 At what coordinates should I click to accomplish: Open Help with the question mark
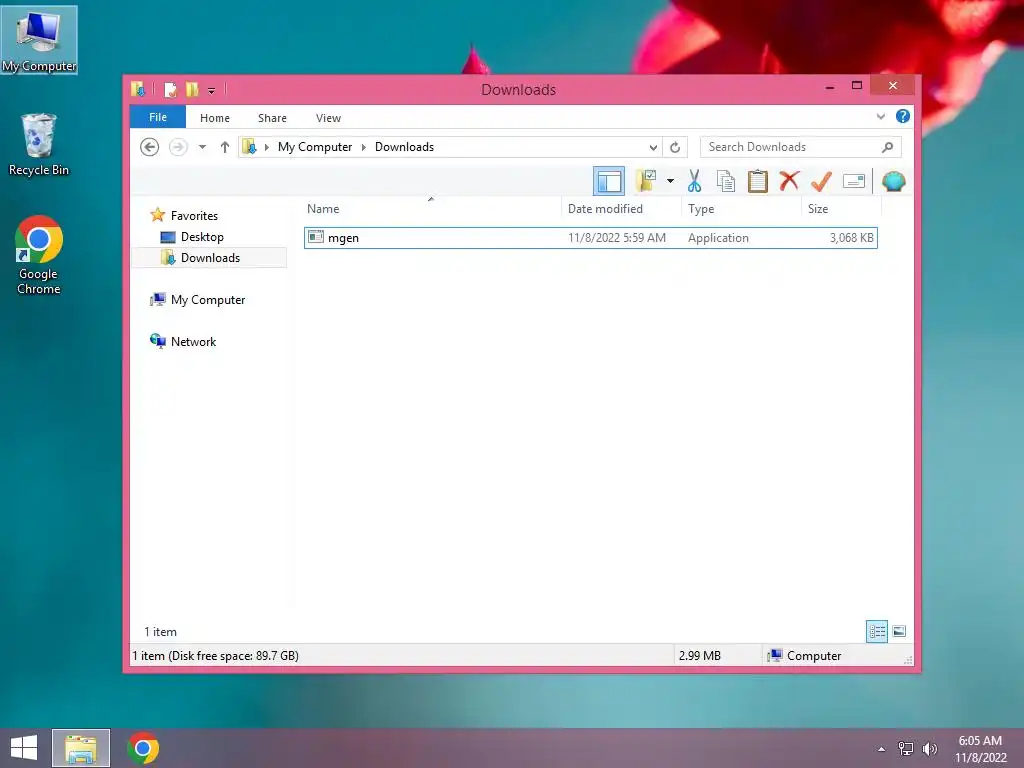[903, 116]
